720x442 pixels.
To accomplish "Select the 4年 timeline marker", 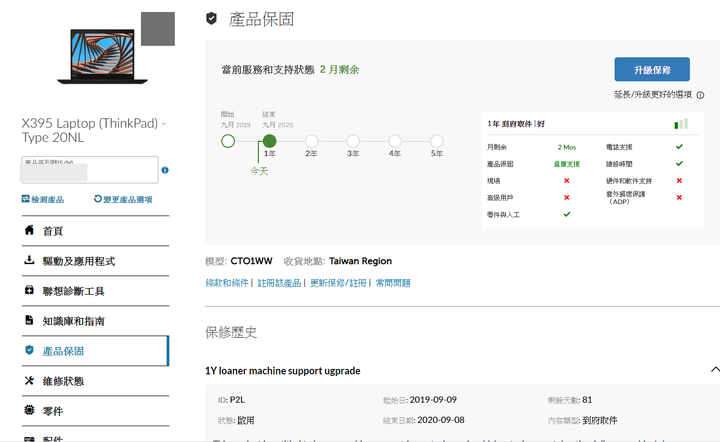I will (x=395, y=141).
